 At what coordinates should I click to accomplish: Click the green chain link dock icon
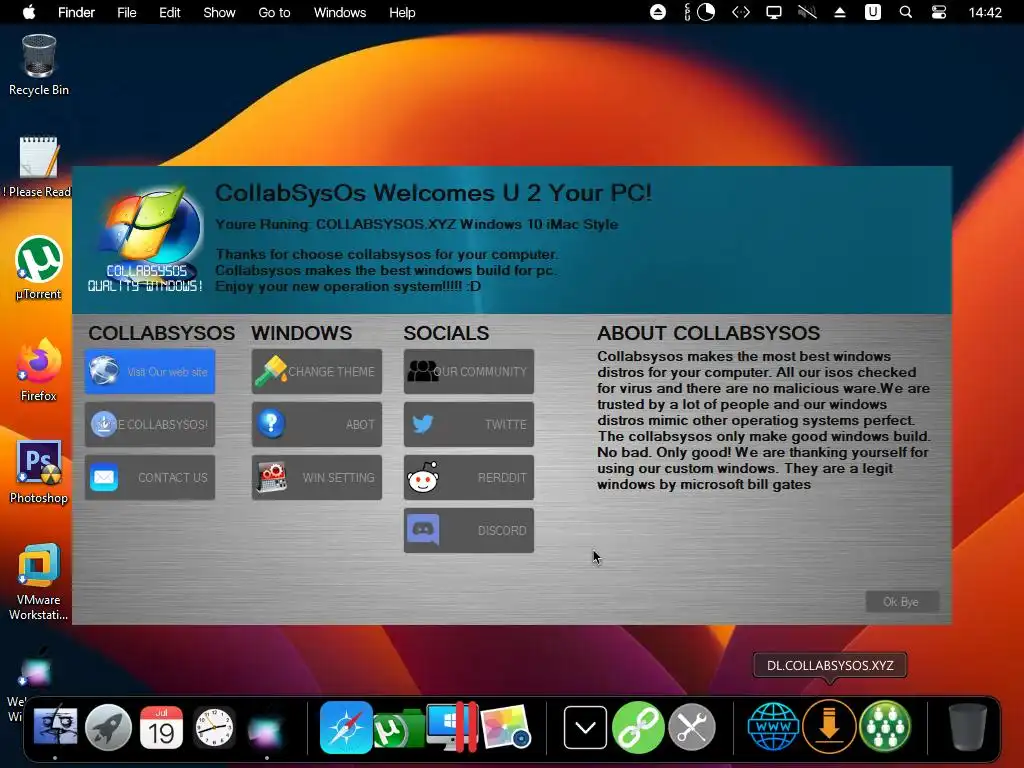(638, 727)
